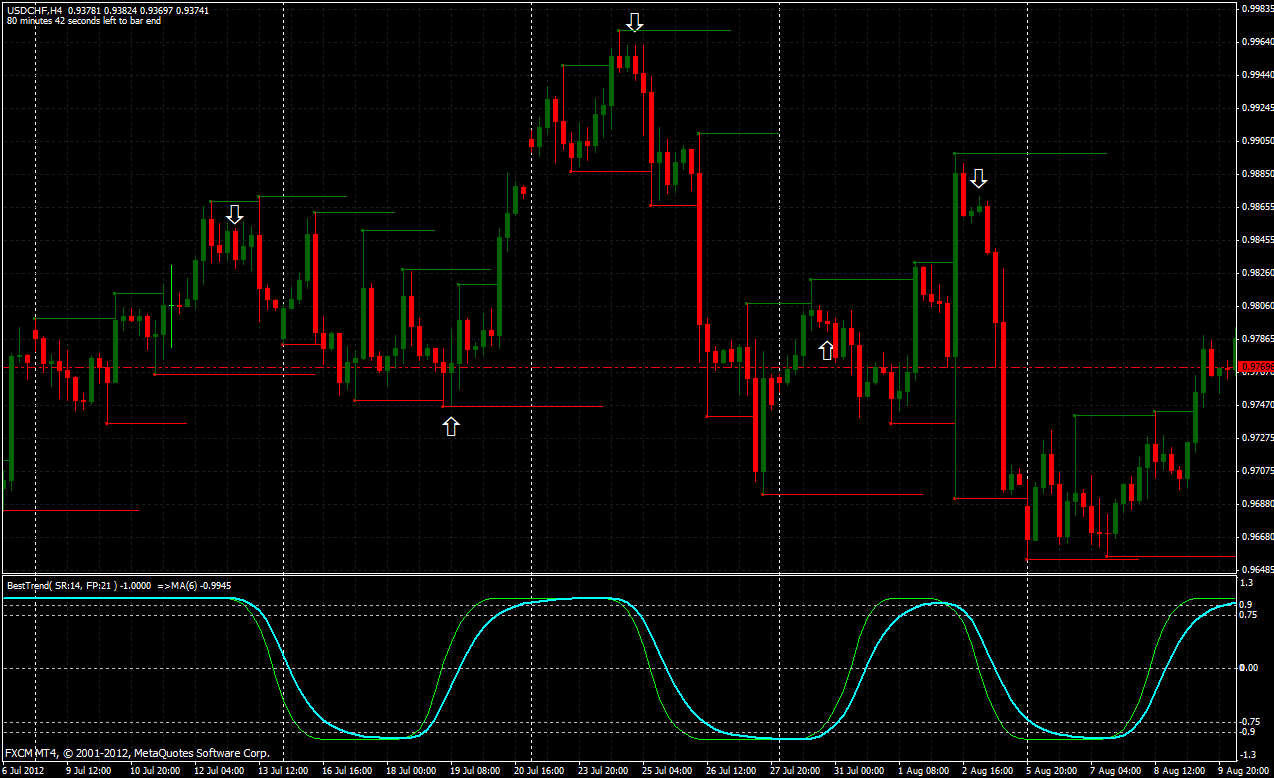
Task: Click the 0.00 level on indicator scale
Action: coord(1249,668)
